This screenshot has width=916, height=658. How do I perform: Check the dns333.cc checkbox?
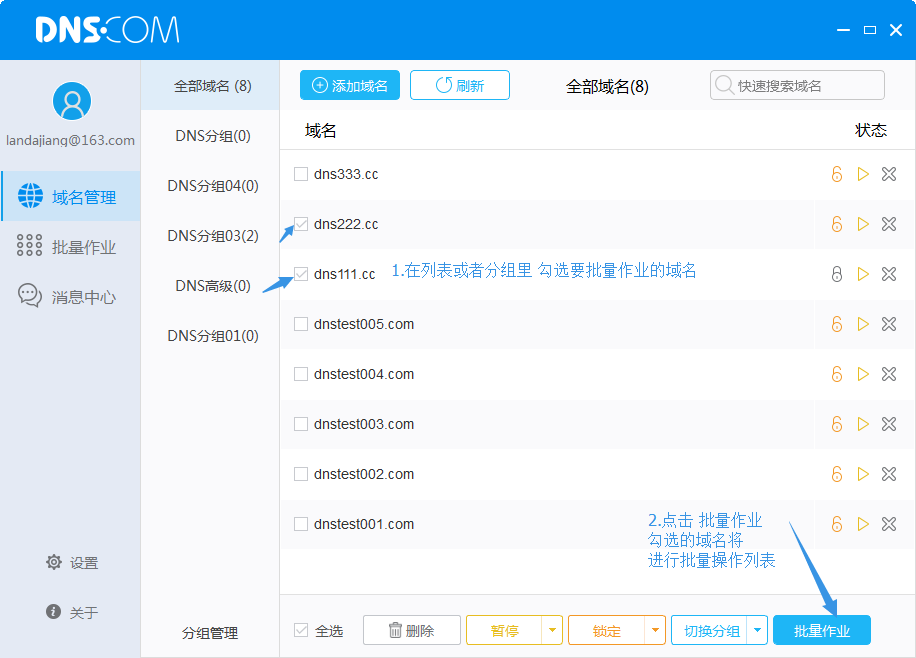(x=301, y=174)
